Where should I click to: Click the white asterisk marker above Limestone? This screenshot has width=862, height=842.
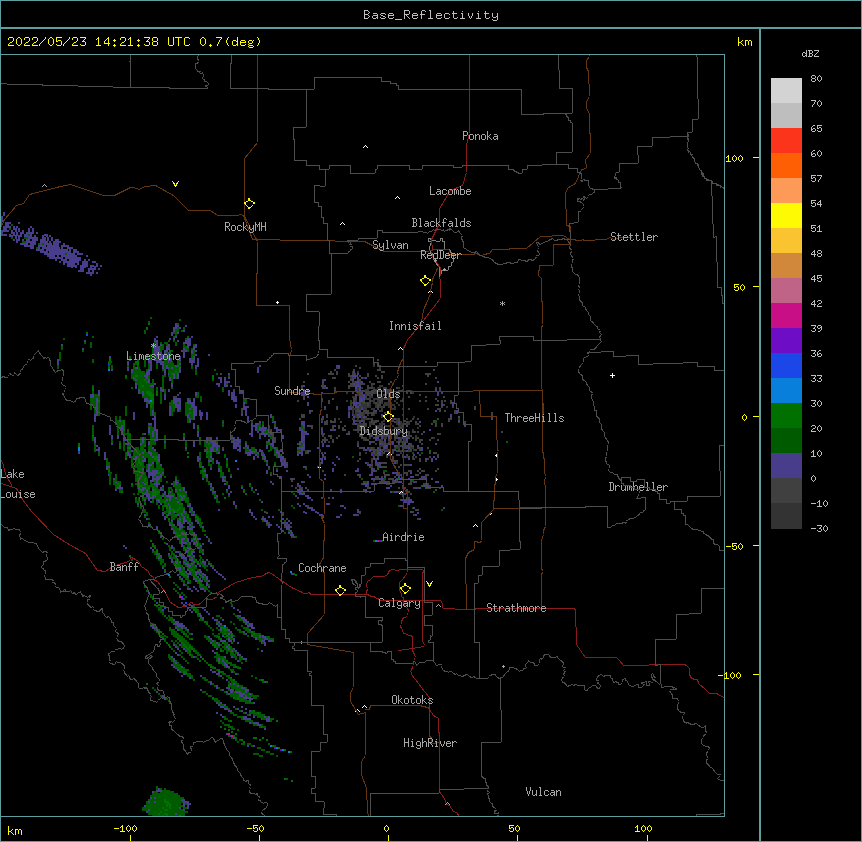click(x=153, y=346)
